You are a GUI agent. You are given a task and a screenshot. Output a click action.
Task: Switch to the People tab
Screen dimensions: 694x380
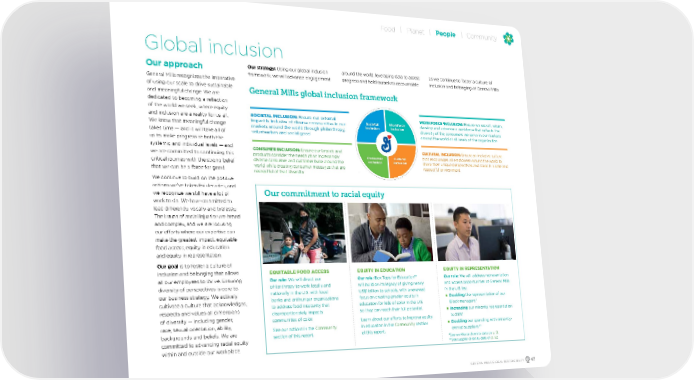[x=445, y=34]
